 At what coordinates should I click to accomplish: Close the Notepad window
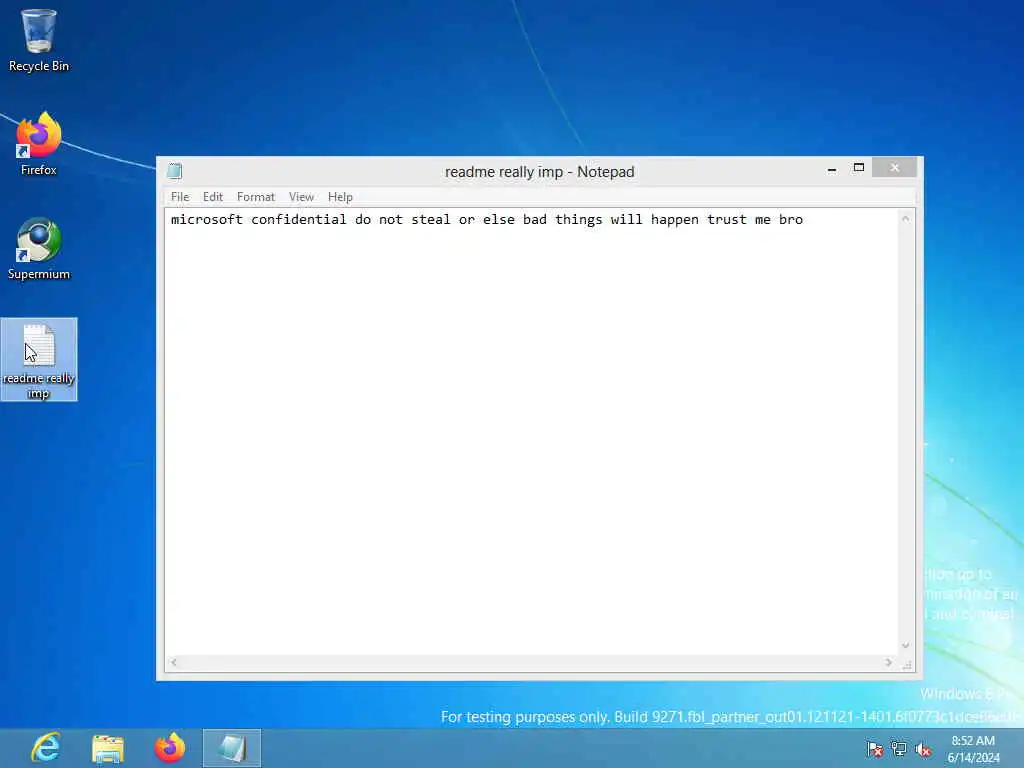coord(894,168)
